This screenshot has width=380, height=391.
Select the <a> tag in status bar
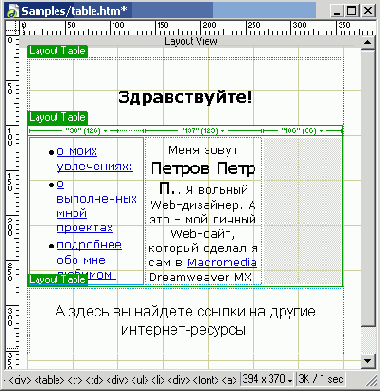tap(229, 380)
